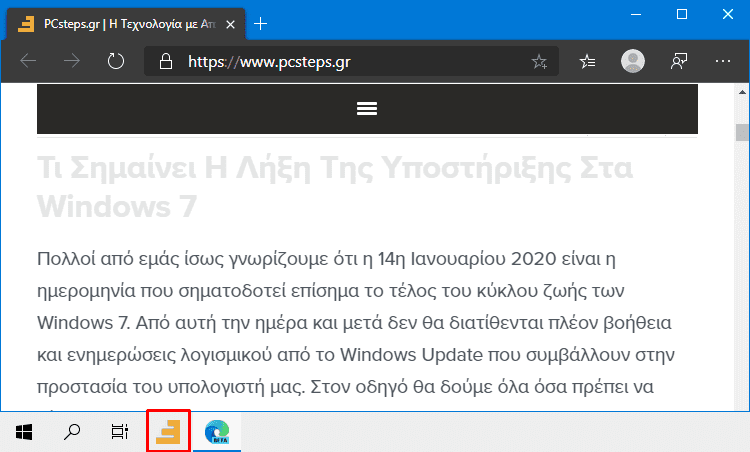Close the PCsteps.gr tab
The height and width of the screenshot is (452, 750).
(231, 24)
